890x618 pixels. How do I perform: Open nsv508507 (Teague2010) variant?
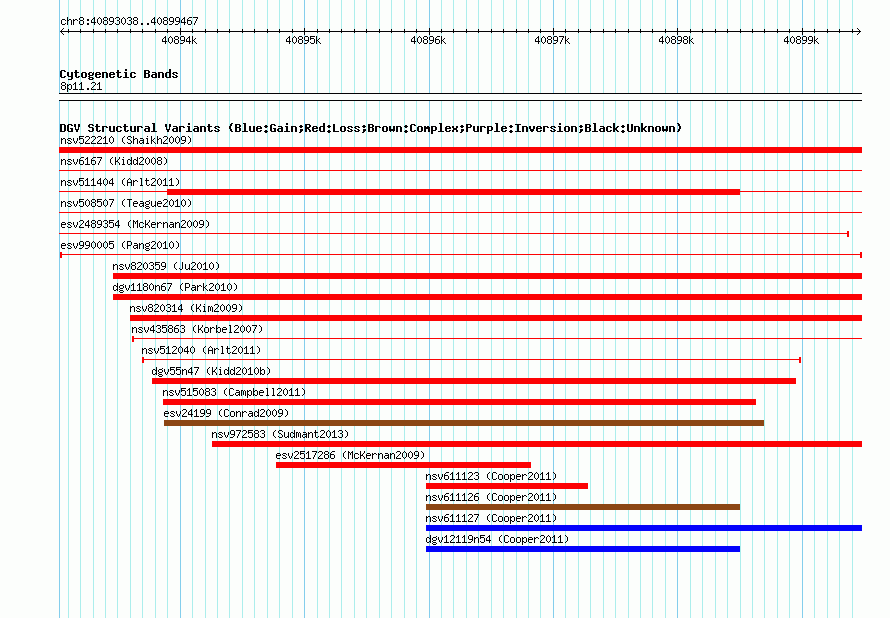126,203
